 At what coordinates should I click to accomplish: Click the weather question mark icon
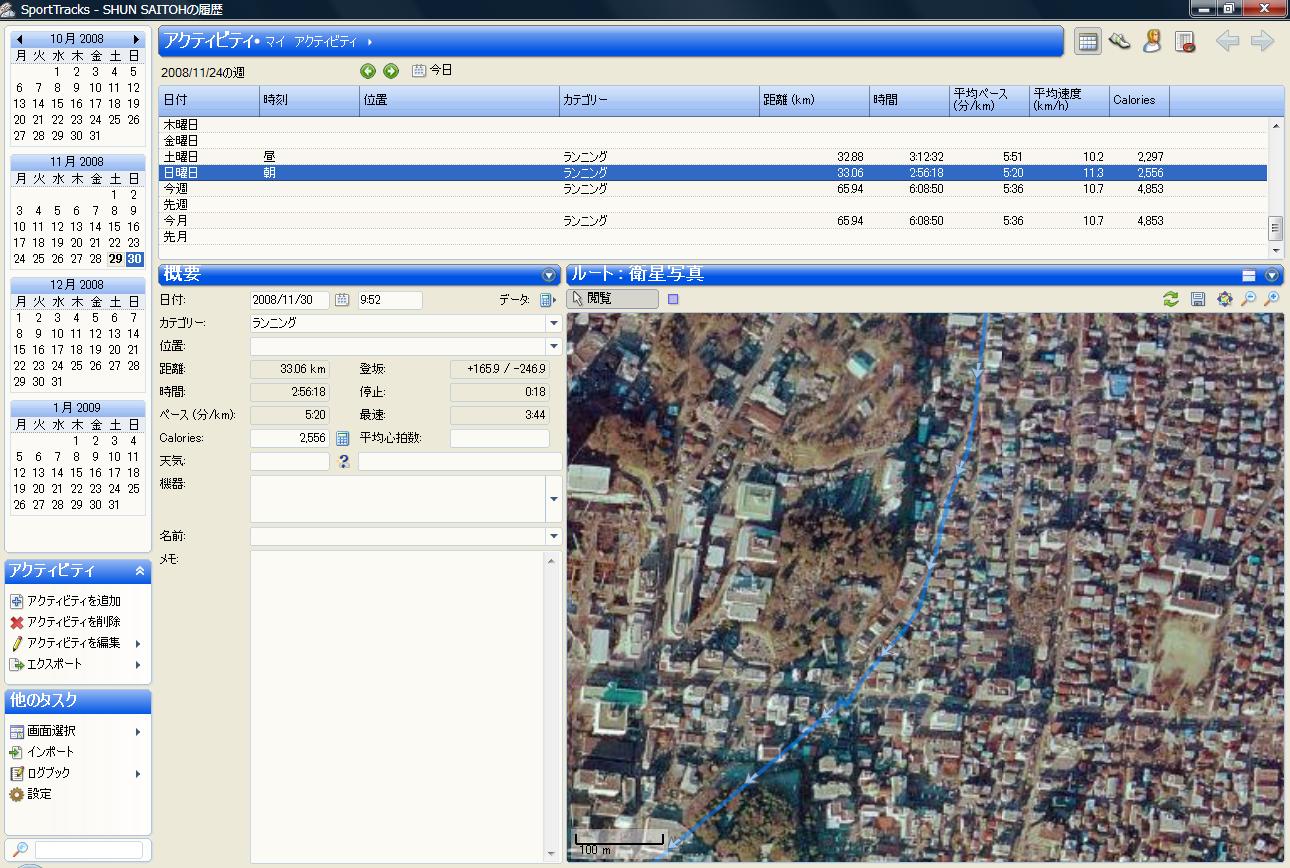tap(343, 462)
